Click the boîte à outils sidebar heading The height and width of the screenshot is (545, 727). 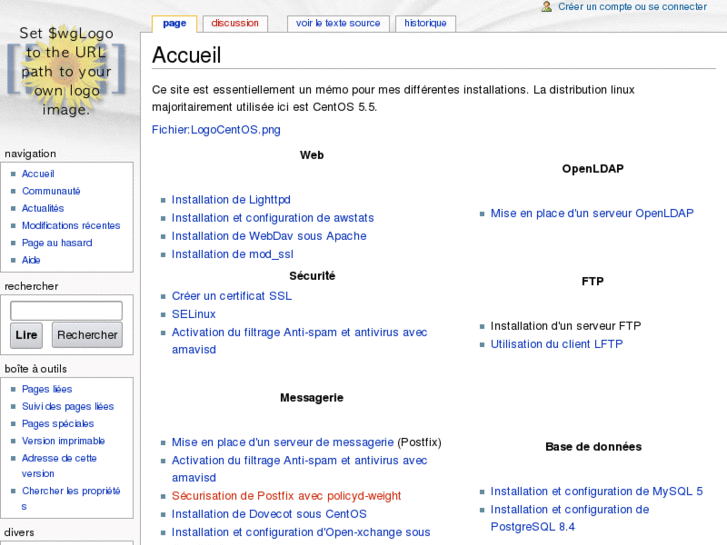pyautogui.click(x=36, y=369)
